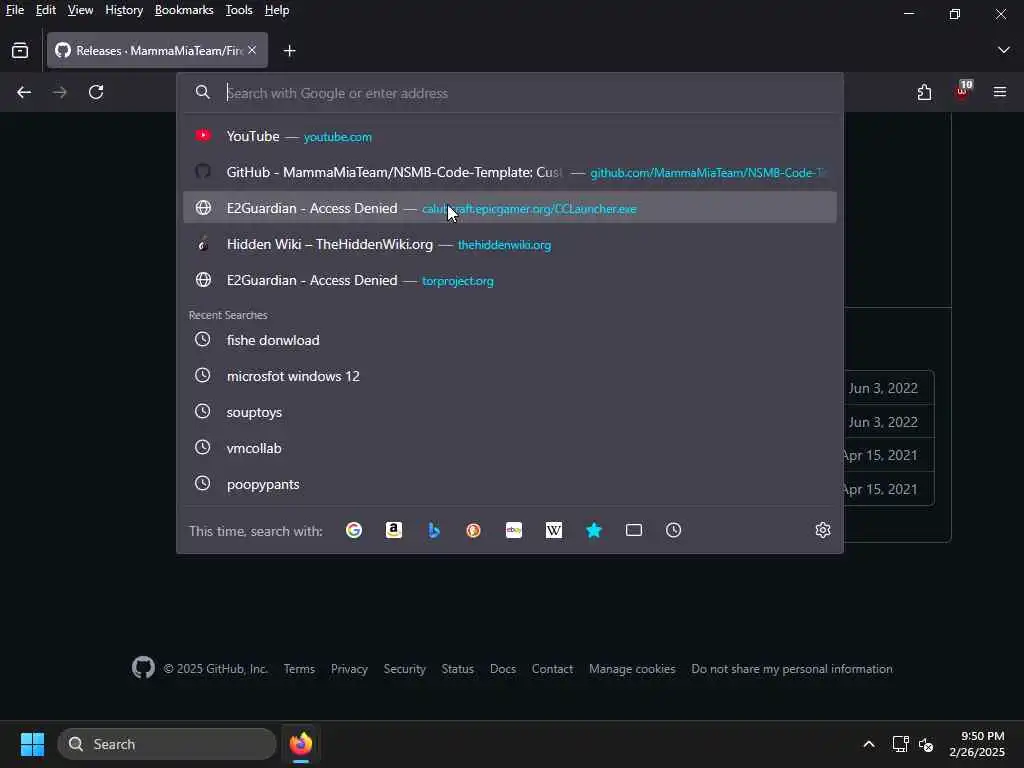This screenshot has height=768, width=1024.
Task: Choose recent search souptoys
Action: tap(509, 412)
